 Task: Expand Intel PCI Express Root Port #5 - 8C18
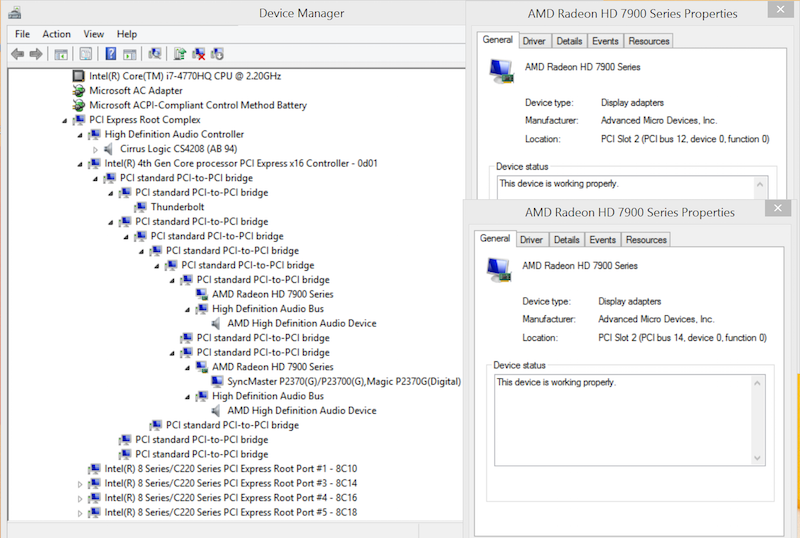point(80,513)
